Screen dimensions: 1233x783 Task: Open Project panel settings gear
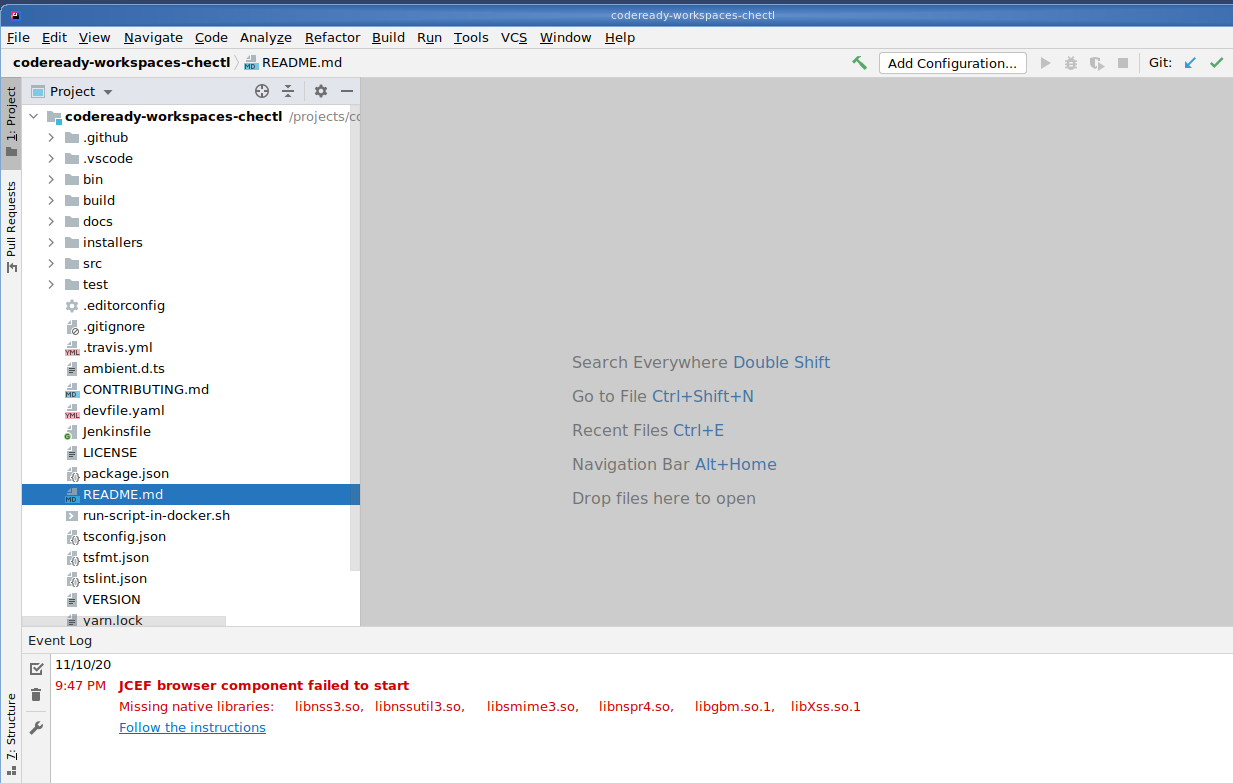coord(321,91)
